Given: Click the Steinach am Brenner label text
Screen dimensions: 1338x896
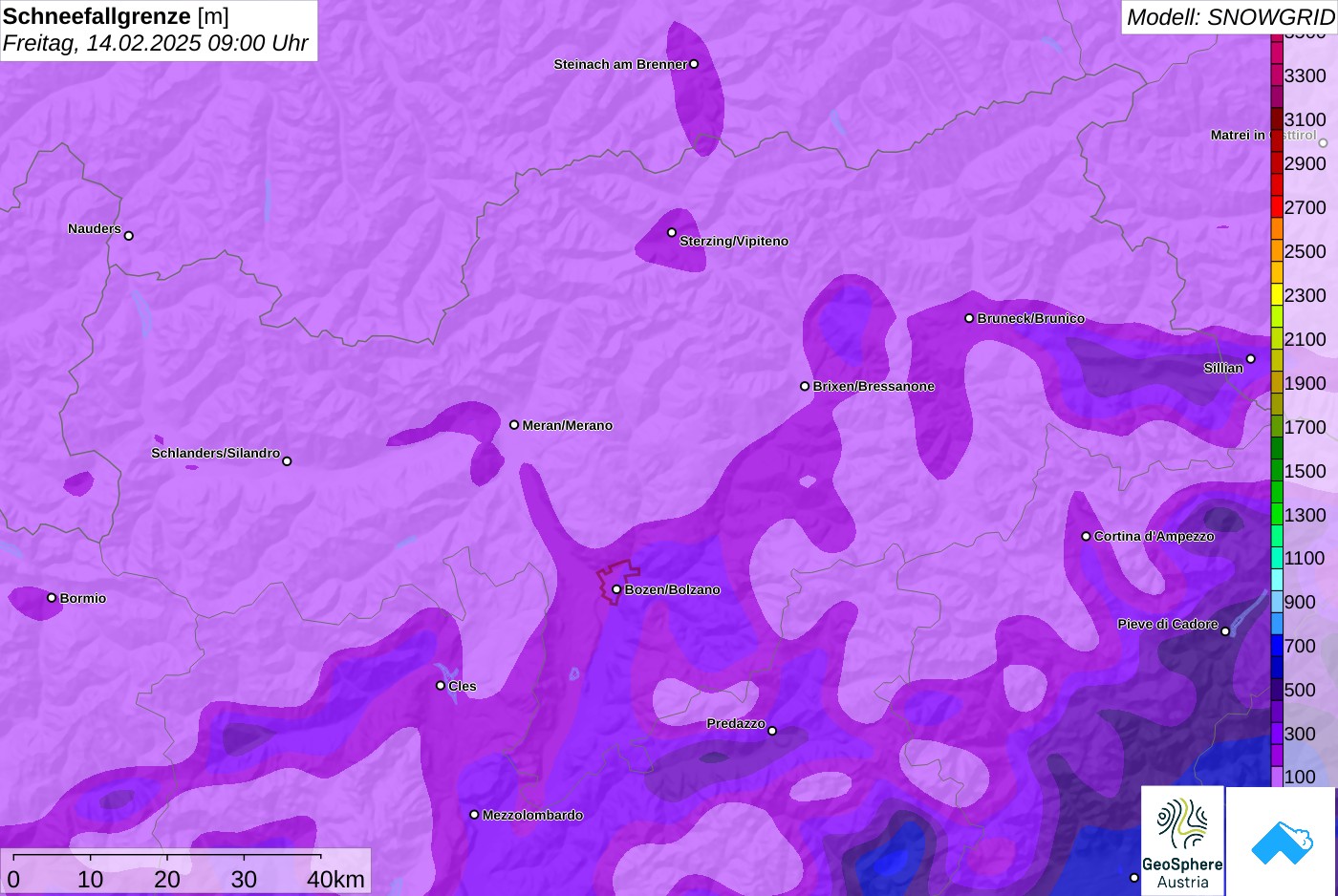Looking at the screenshot, I should (620, 64).
